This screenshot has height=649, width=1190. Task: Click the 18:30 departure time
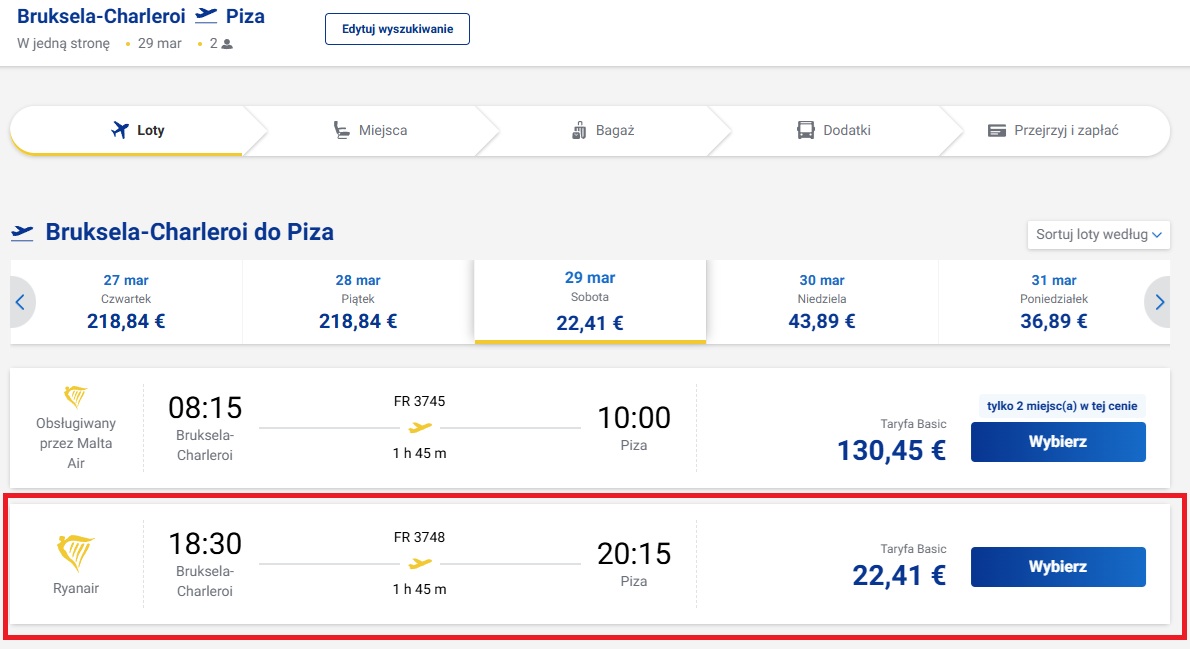[205, 544]
